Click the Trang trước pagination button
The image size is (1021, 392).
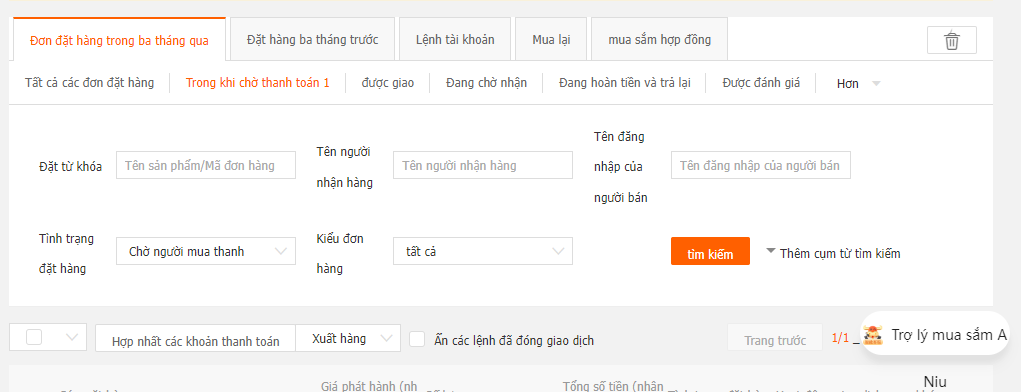(x=775, y=339)
